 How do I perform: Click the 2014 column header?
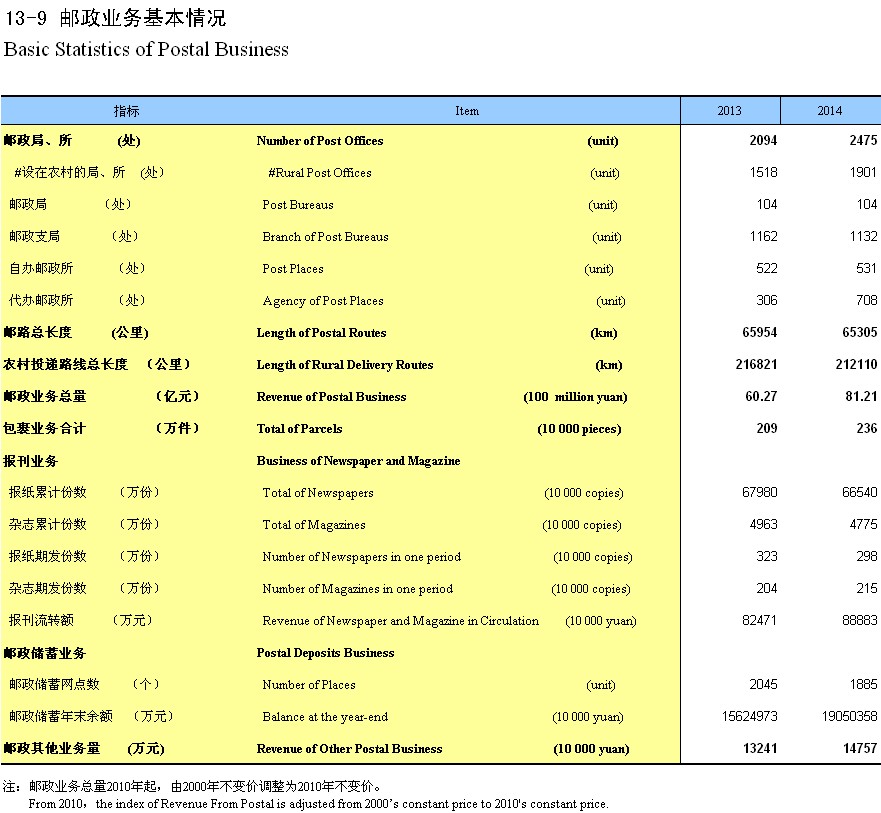click(830, 111)
